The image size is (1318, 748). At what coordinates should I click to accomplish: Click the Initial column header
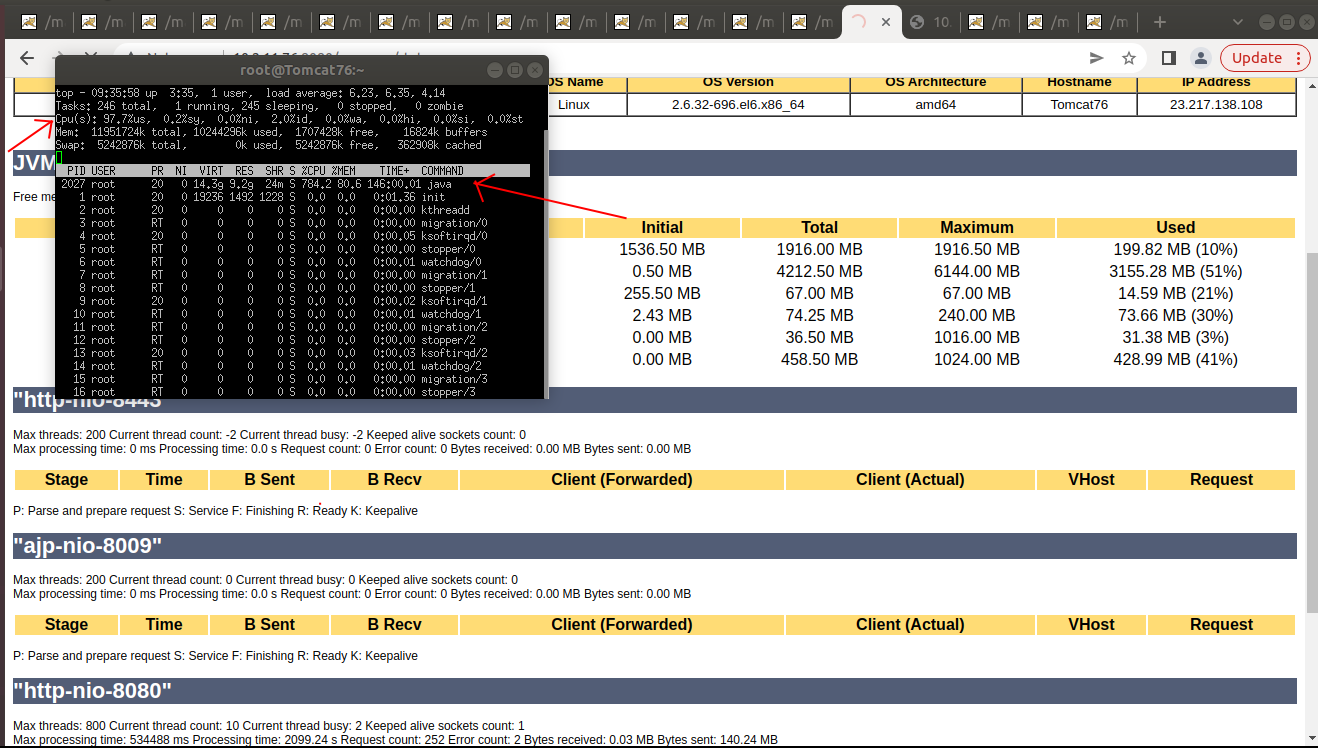(662, 227)
